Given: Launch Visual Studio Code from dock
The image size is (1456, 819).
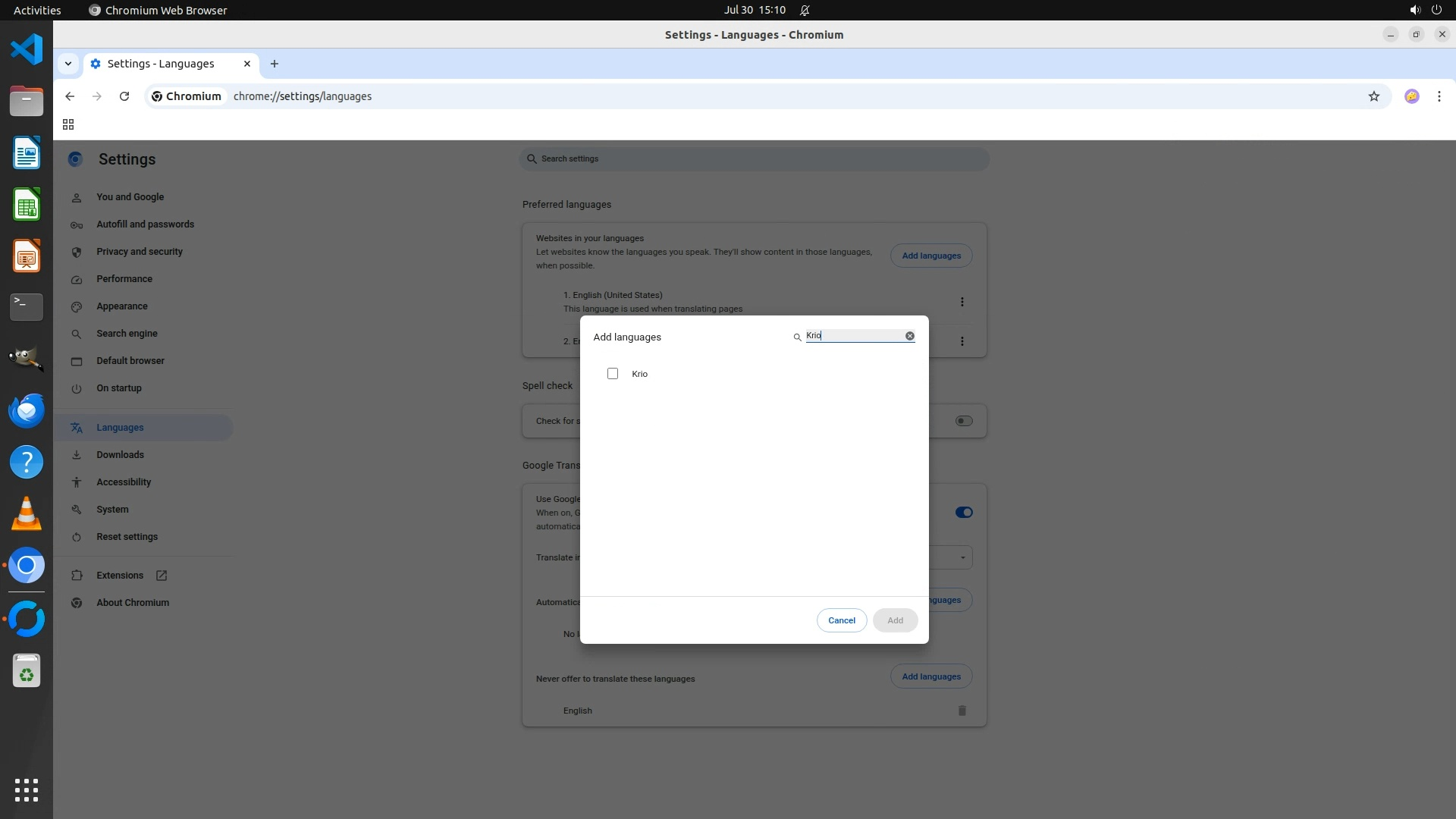Looking at the screenshot, I should (x=27, y=49).
